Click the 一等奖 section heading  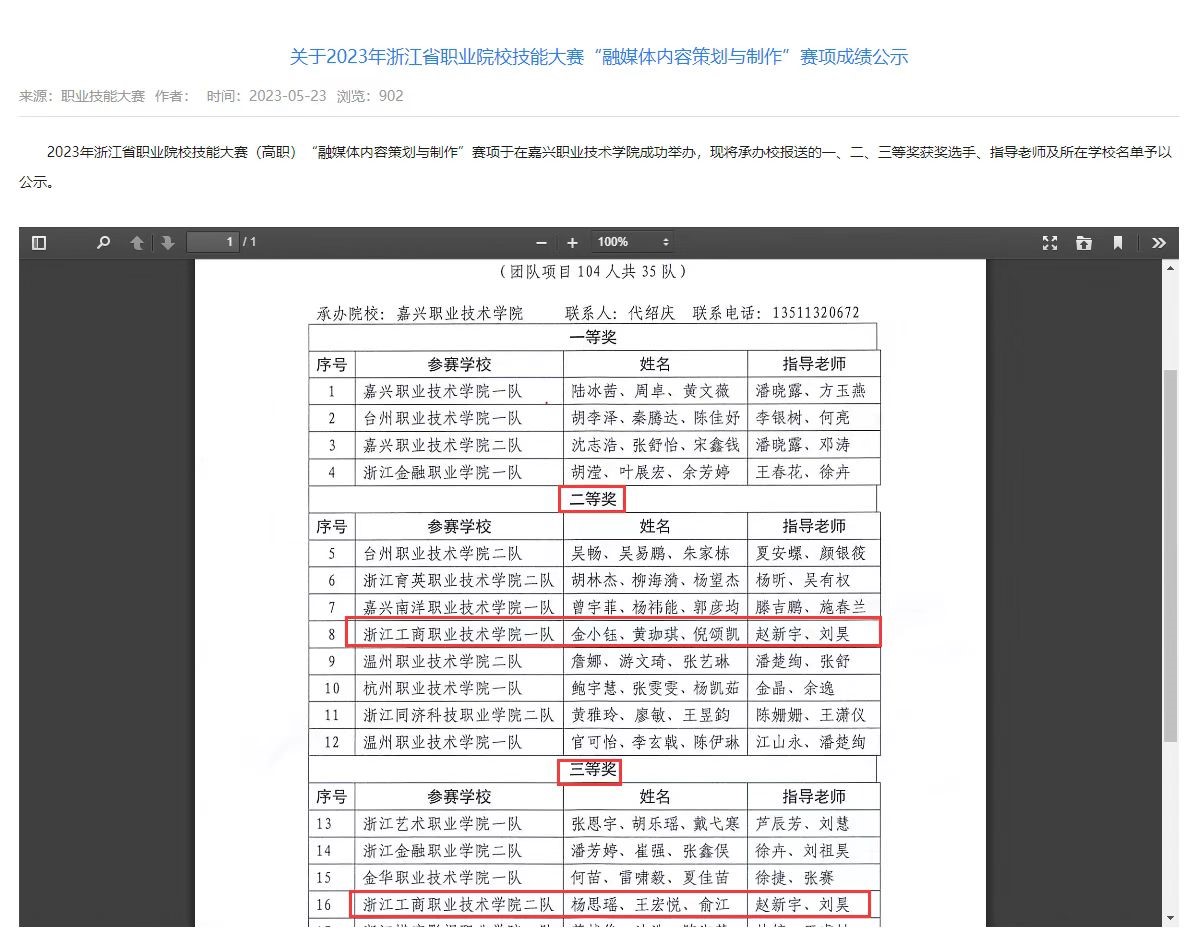tap(593, 338)
